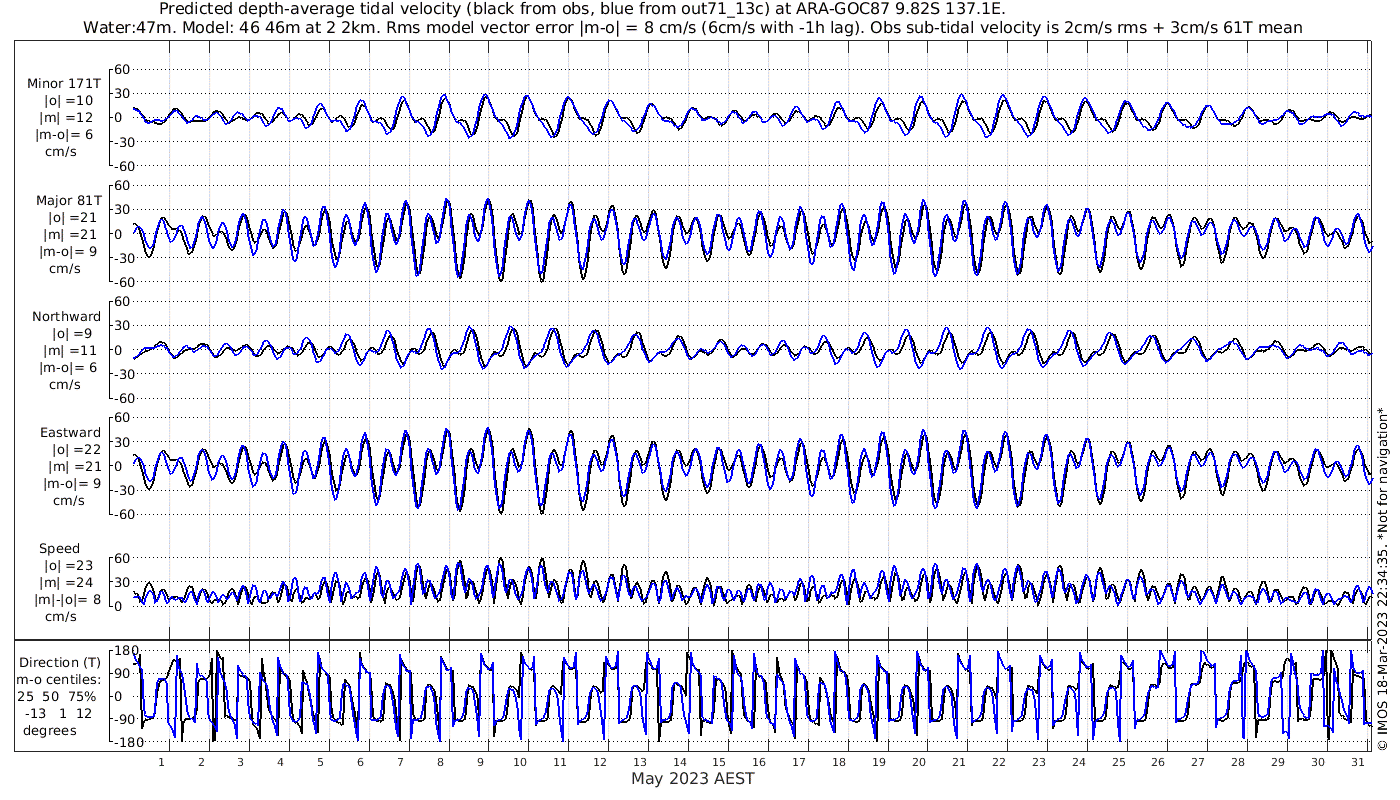Click the '|m-o|= 6' value under Minor 171T
The height and width of the screenshot is (800, 1400).
coord(66,135)
